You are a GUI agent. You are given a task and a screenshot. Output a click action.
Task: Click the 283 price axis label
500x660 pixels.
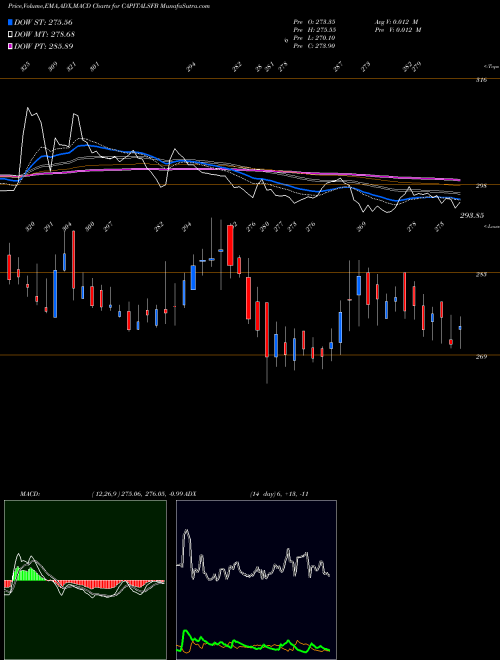click(481, 274)
